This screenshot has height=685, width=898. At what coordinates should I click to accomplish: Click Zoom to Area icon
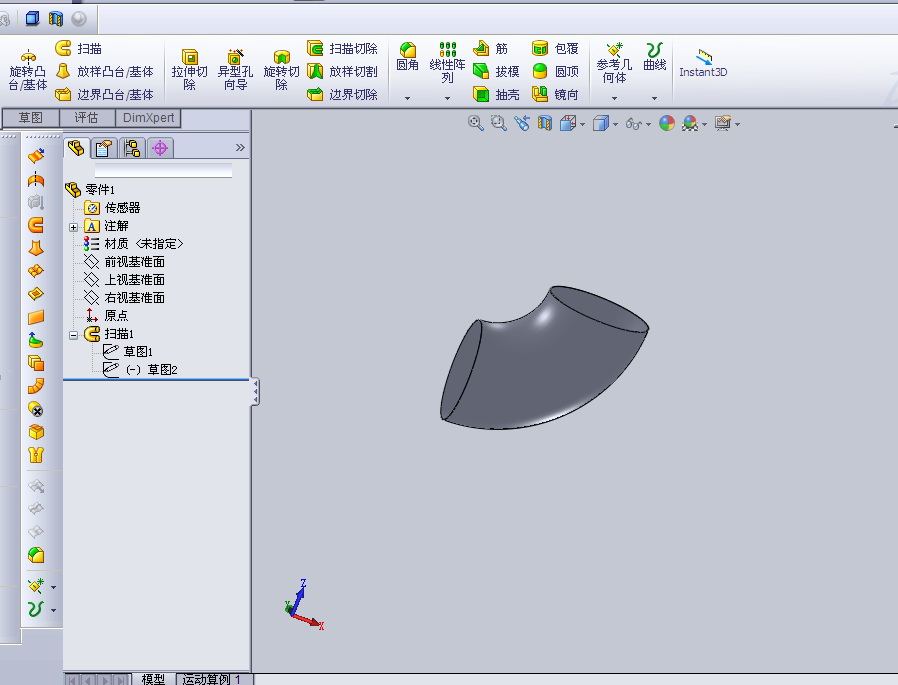[498, 123]
